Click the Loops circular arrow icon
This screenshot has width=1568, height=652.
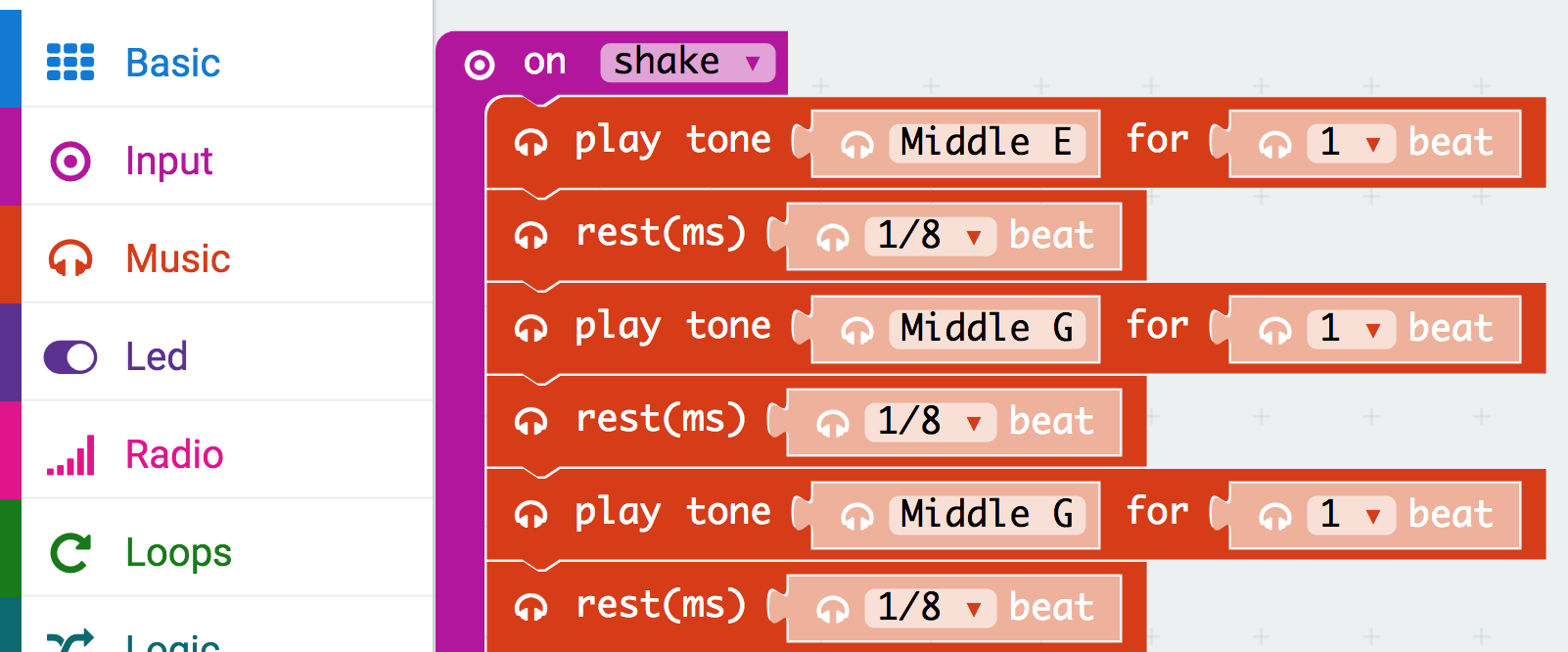[70, 552]
